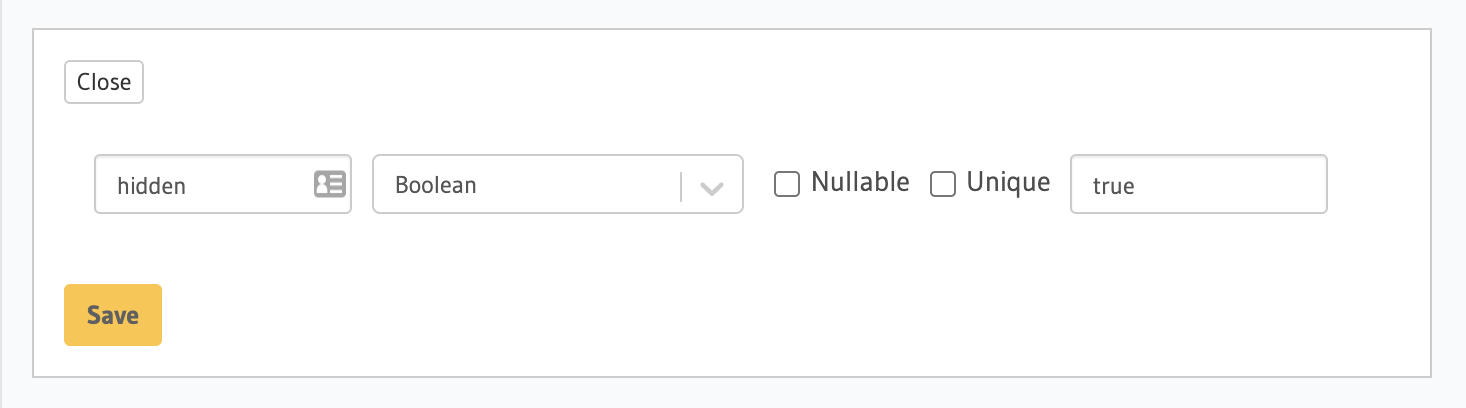Expand the column type selector showing Boolean

point(558,184)
